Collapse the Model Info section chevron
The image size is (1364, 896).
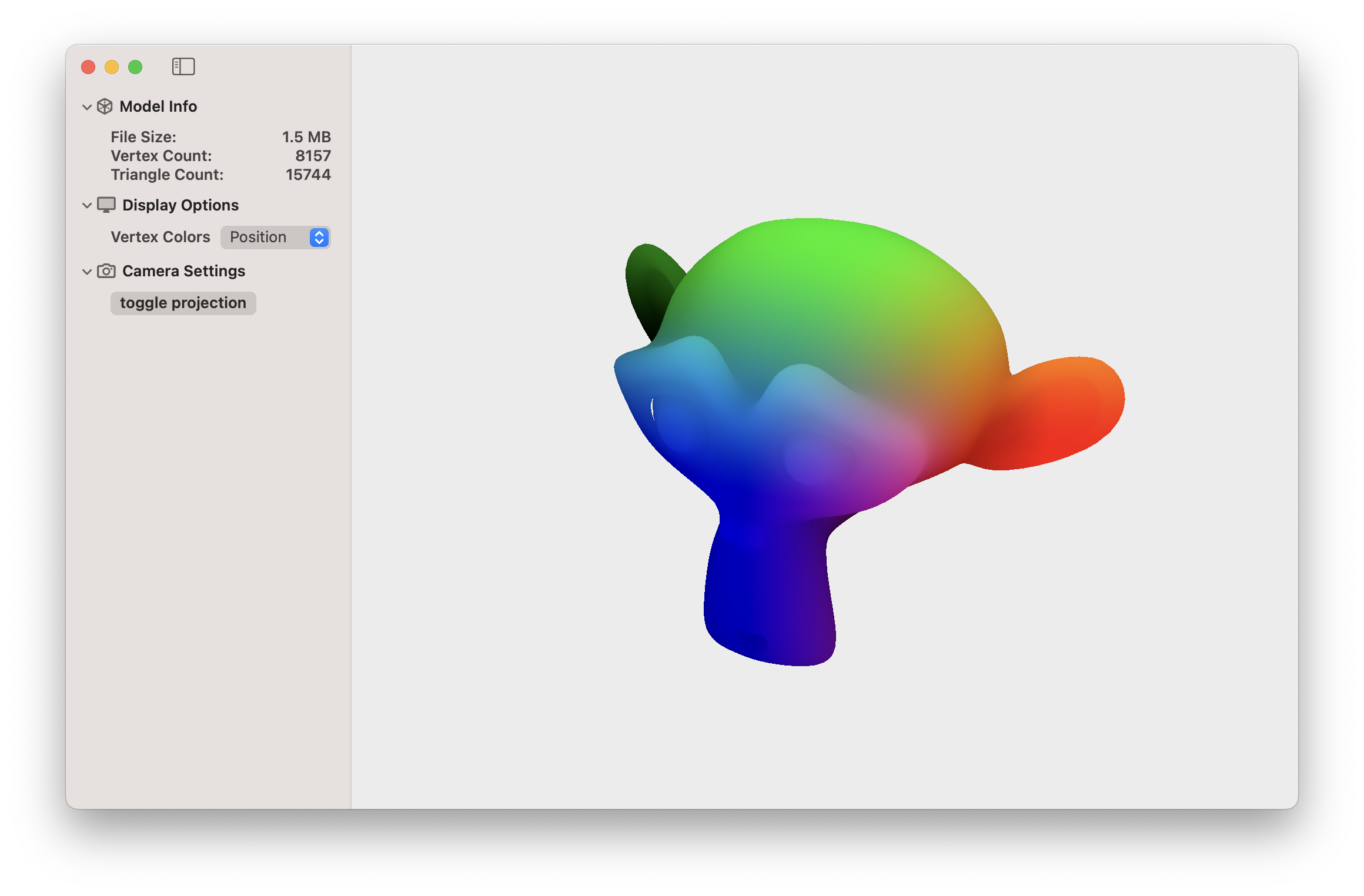(87, 107)
